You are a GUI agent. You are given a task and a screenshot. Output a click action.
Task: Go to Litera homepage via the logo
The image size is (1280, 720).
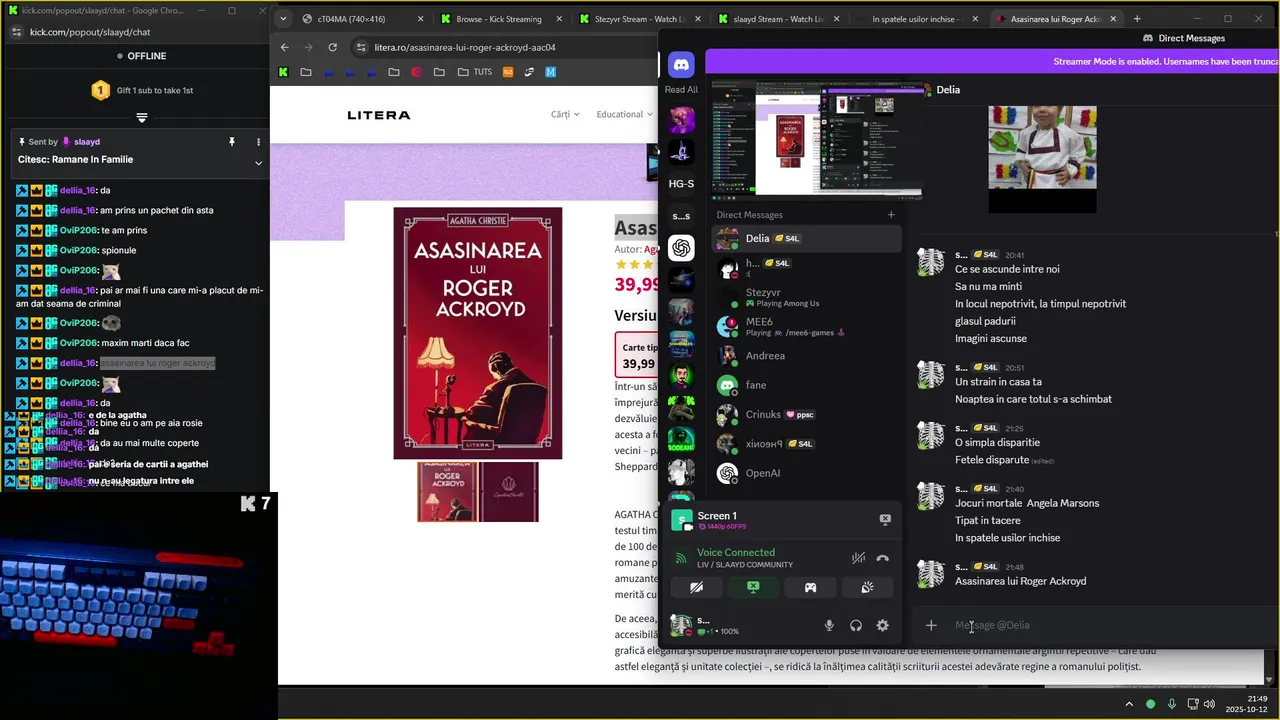(379, 115)
